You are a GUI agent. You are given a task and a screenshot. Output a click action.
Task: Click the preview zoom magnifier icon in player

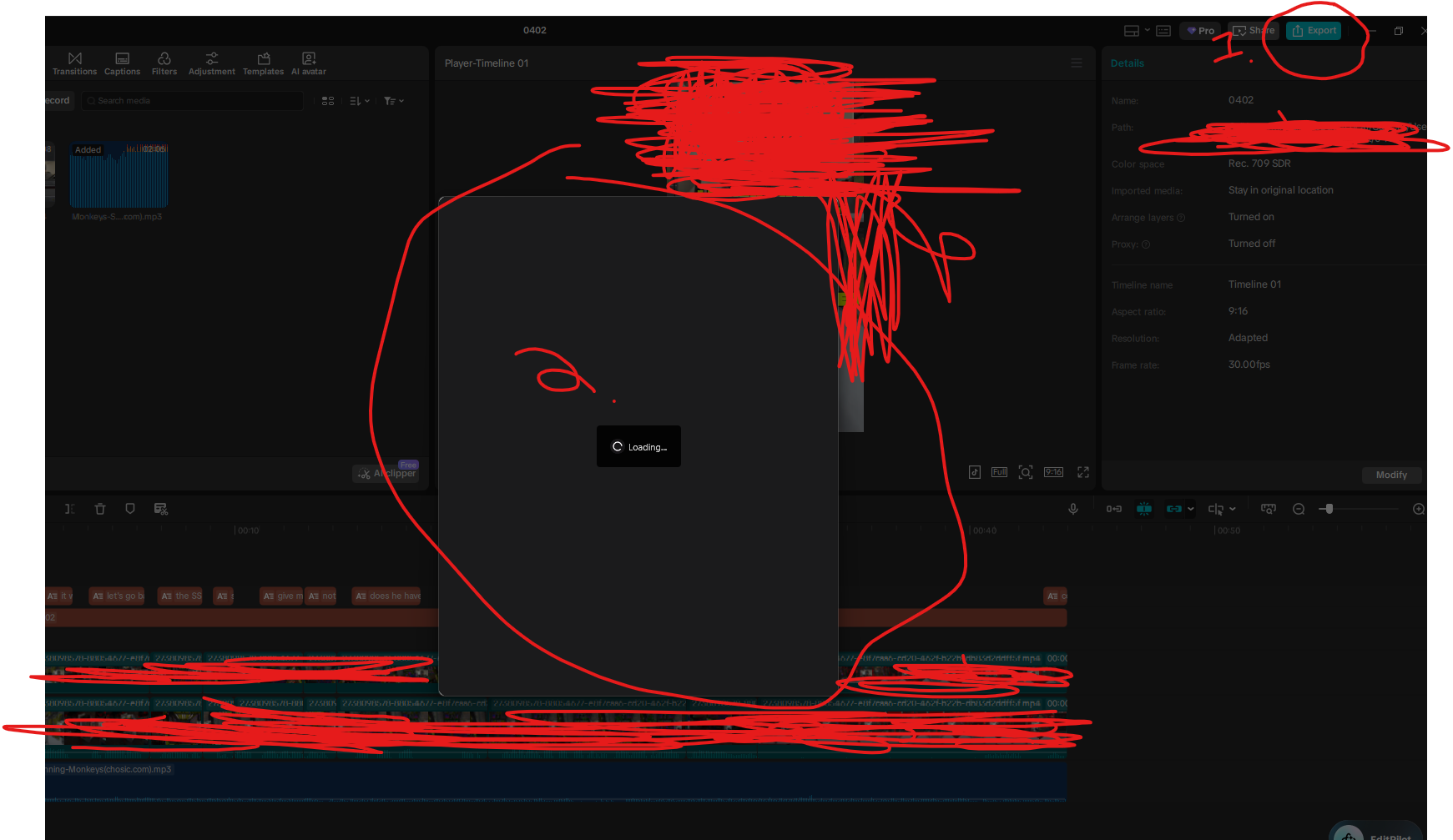1026,472
